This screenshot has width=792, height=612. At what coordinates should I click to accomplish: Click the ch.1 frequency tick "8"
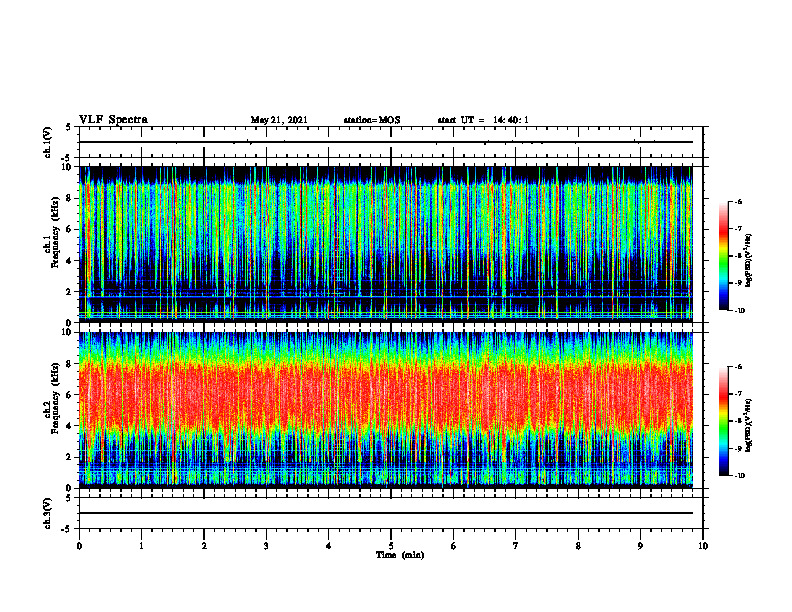point(70,198)
